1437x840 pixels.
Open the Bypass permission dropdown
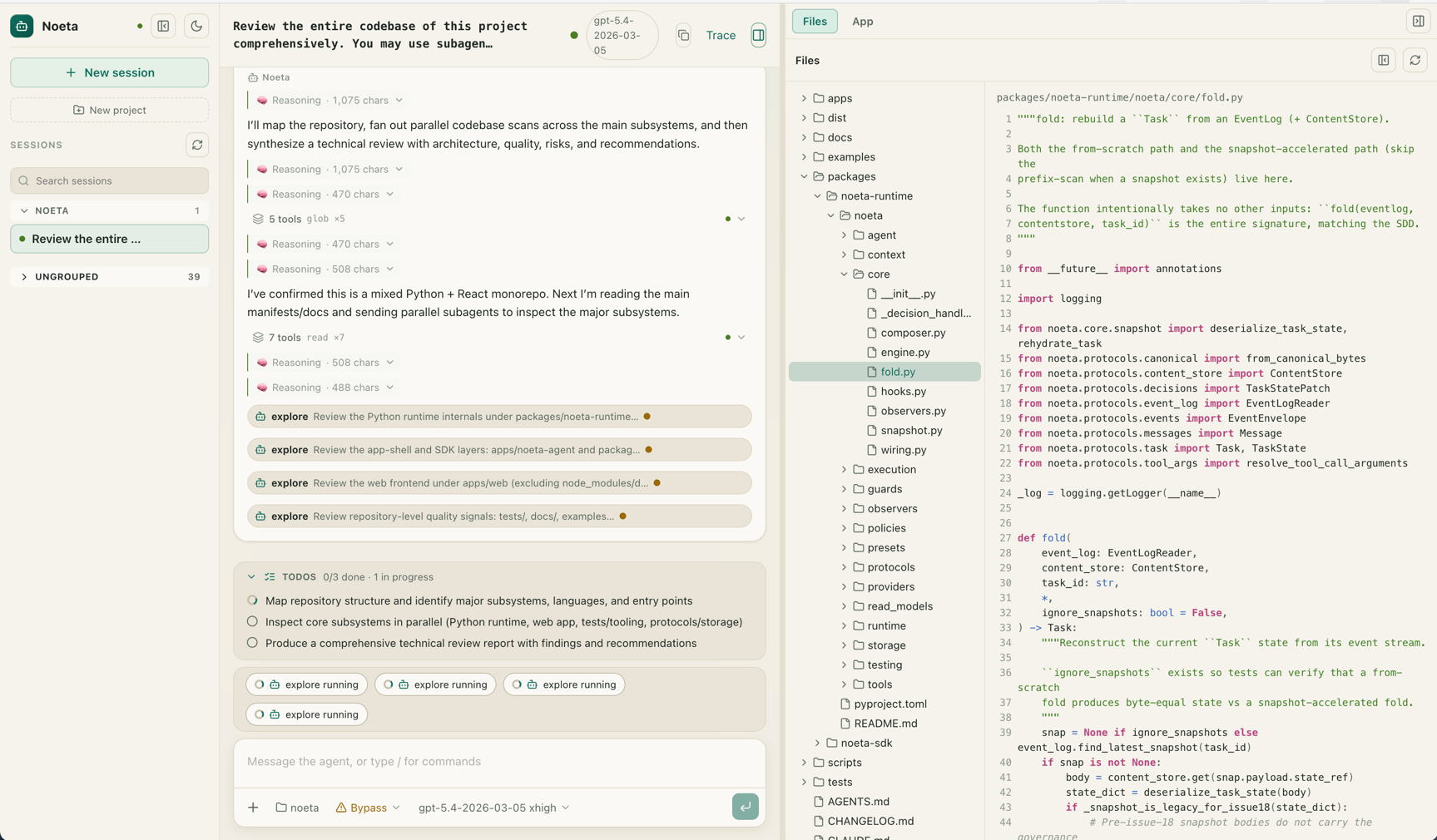click(x=368, y=808)
